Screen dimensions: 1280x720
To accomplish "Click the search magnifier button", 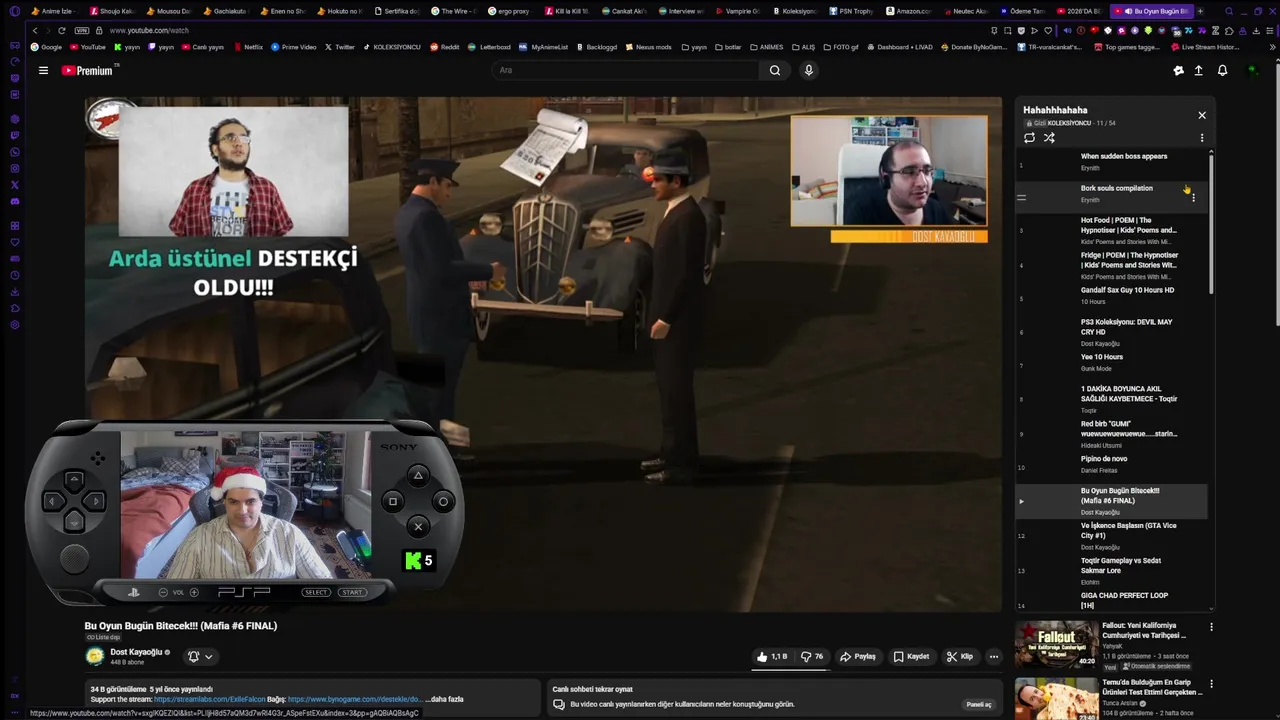I will (774, 70).
